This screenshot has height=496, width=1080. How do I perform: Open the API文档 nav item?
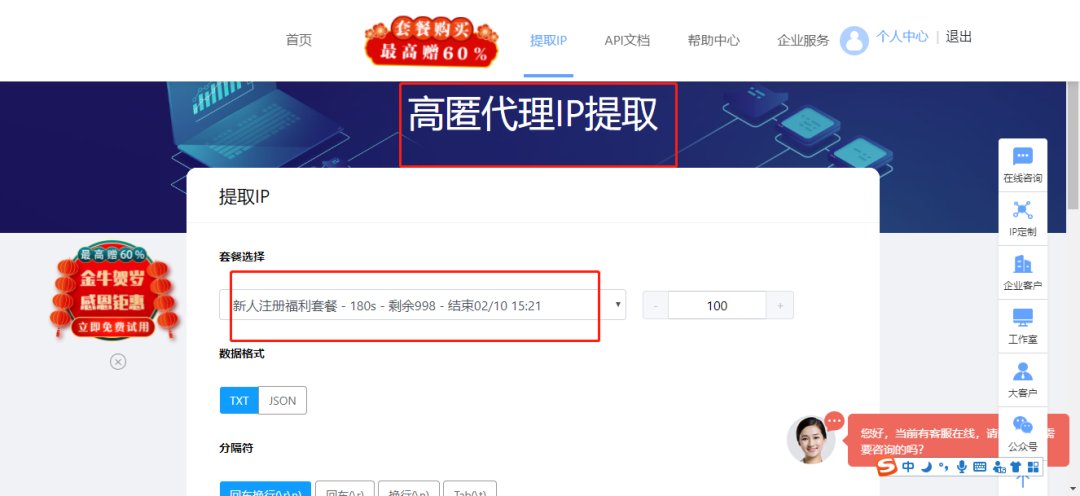point(627,40)
